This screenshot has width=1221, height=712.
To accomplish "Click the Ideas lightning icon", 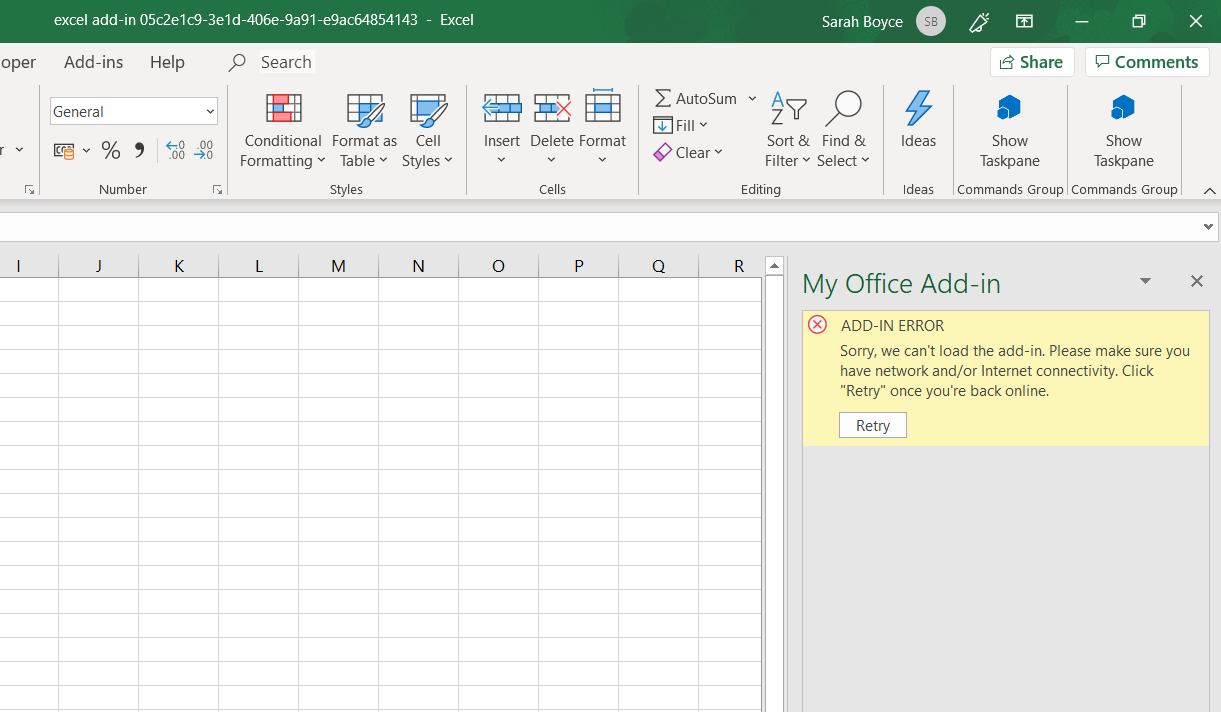I will [918, 108].
